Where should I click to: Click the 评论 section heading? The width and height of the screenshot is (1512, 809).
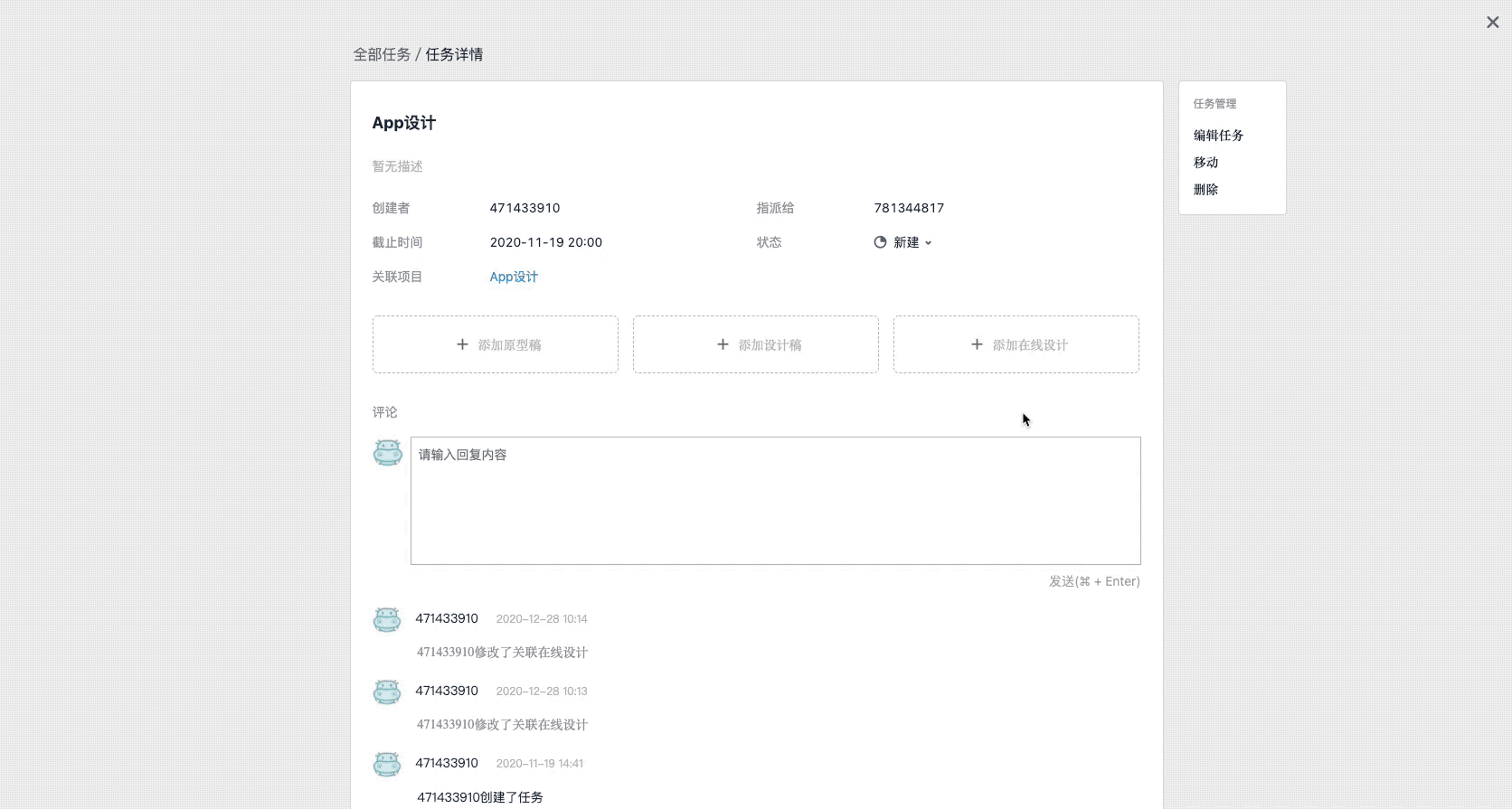(385, 412)
